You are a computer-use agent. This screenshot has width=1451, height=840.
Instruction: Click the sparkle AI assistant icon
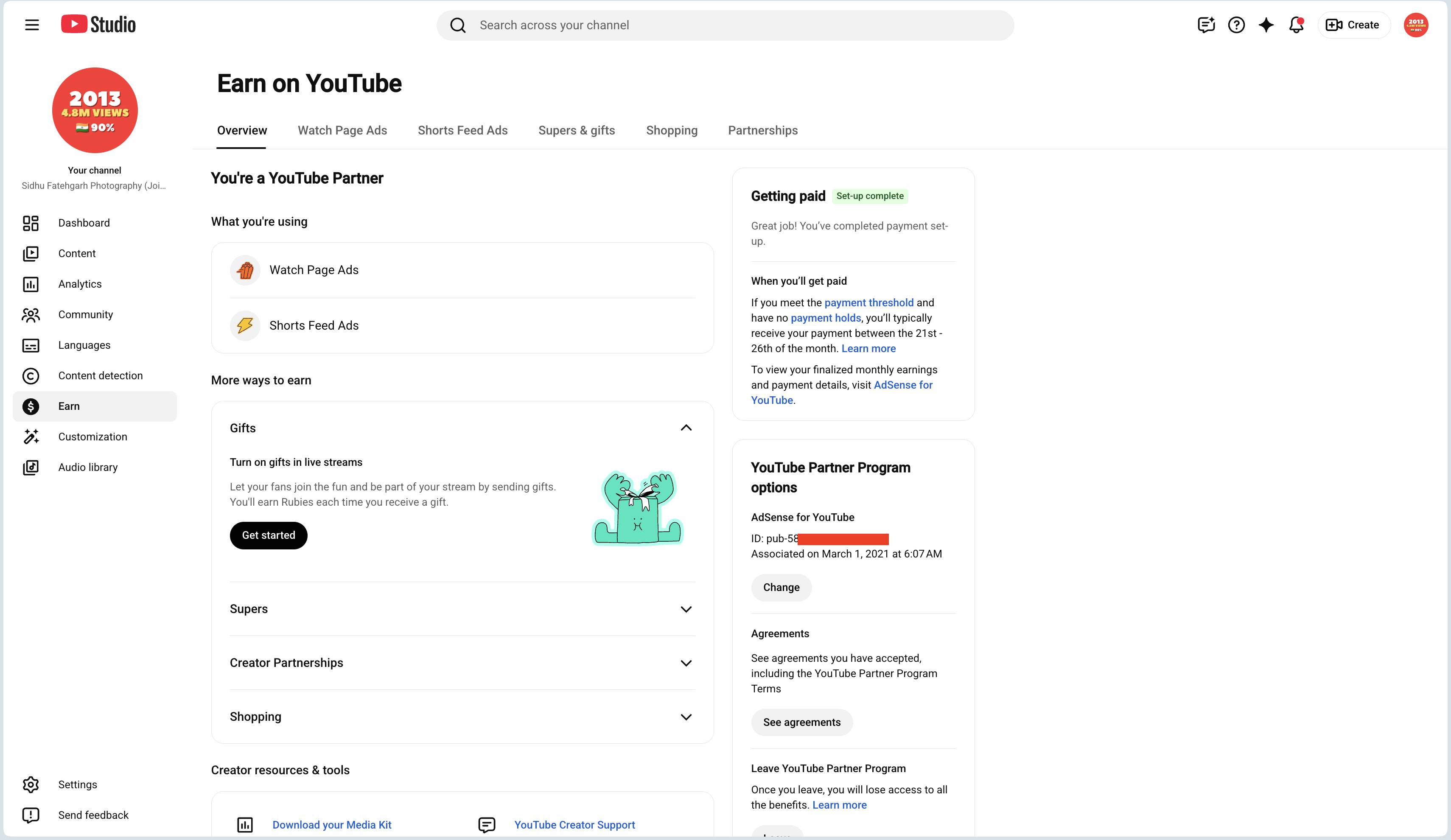1266,25
